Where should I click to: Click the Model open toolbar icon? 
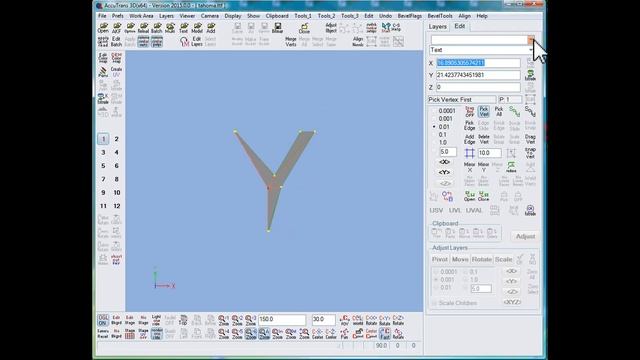[x=197, y=28]
